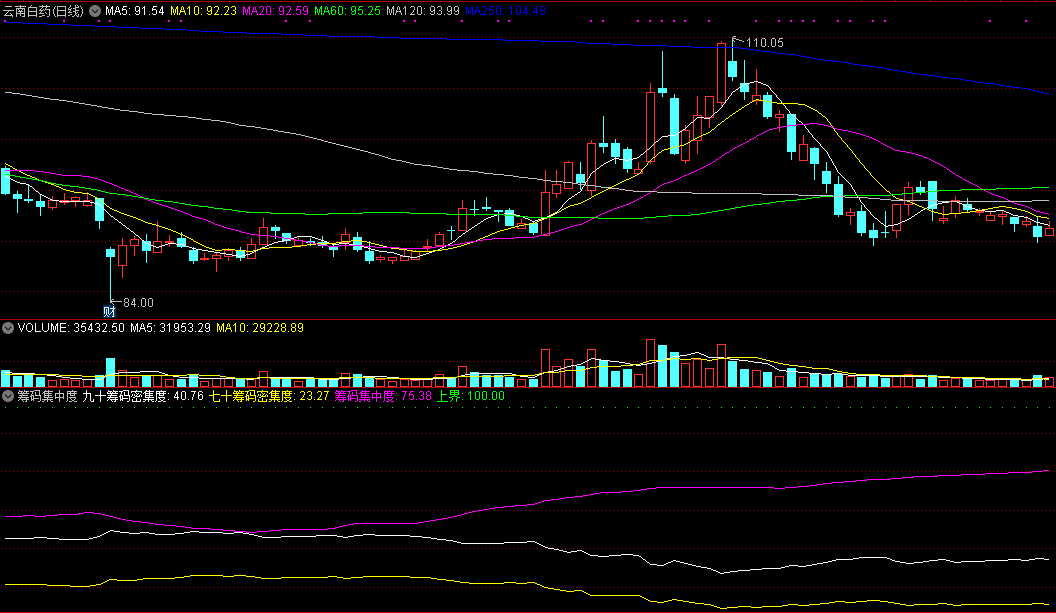Click the volume MA10: 29228.89 label
The image size is (1056, 613).
tap(260, 328)
